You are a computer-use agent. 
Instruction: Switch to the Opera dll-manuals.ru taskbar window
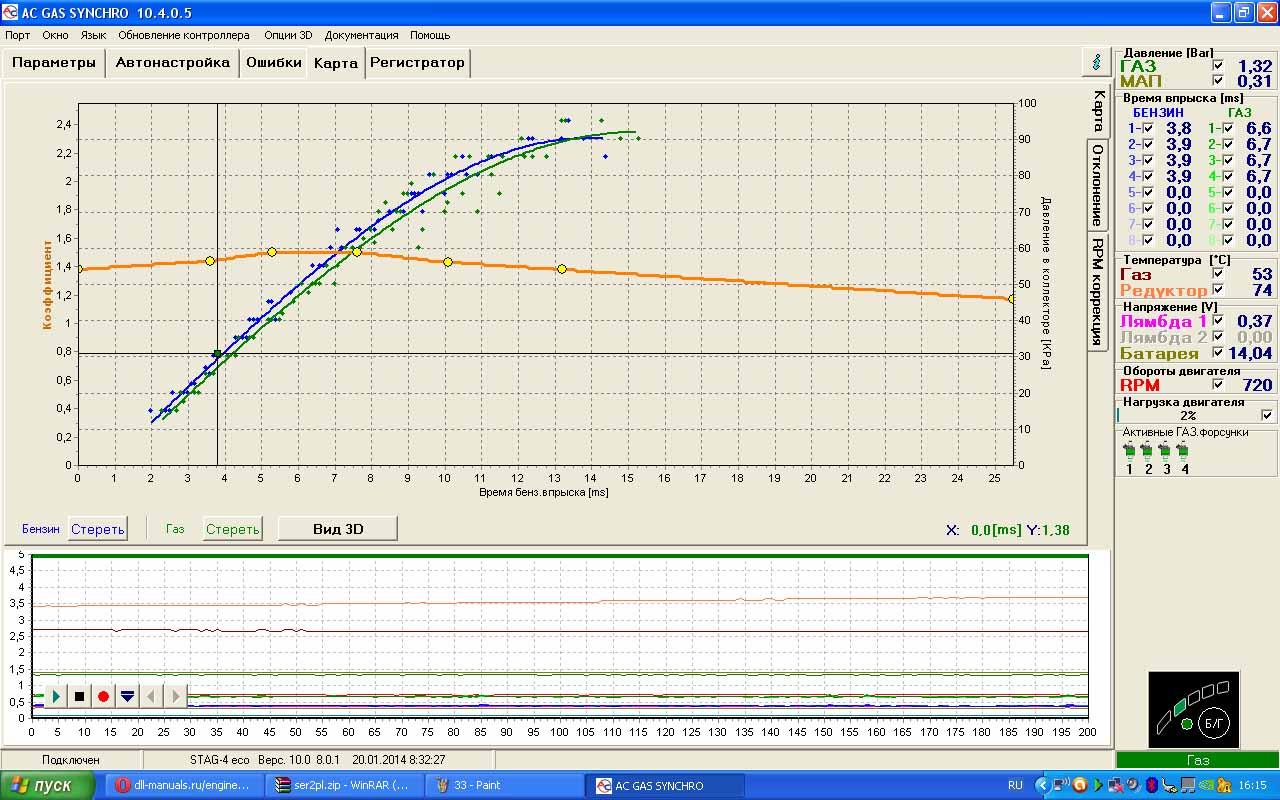[185, 785]
